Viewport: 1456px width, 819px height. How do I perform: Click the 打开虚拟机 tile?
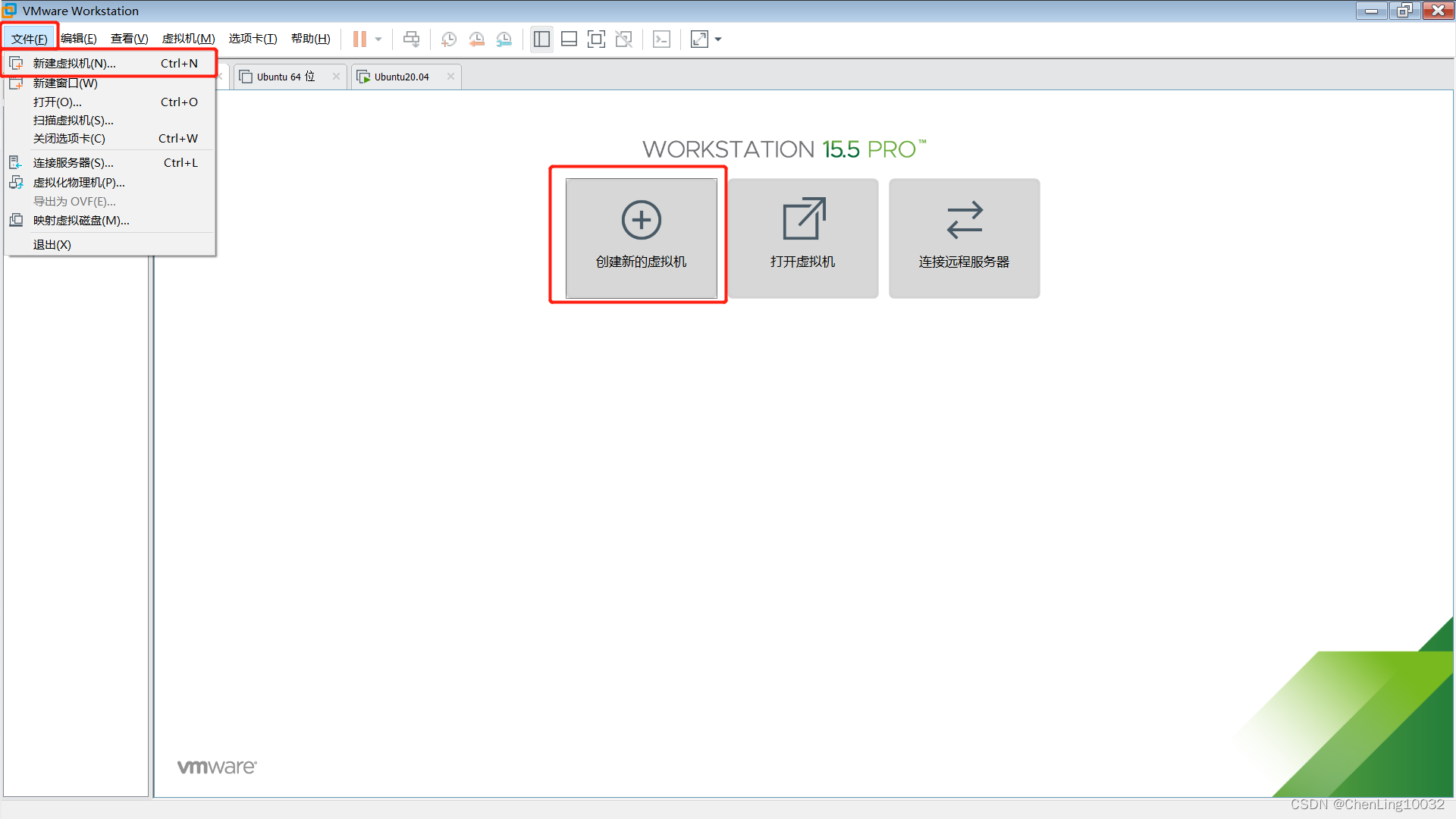tap(802, 238)
